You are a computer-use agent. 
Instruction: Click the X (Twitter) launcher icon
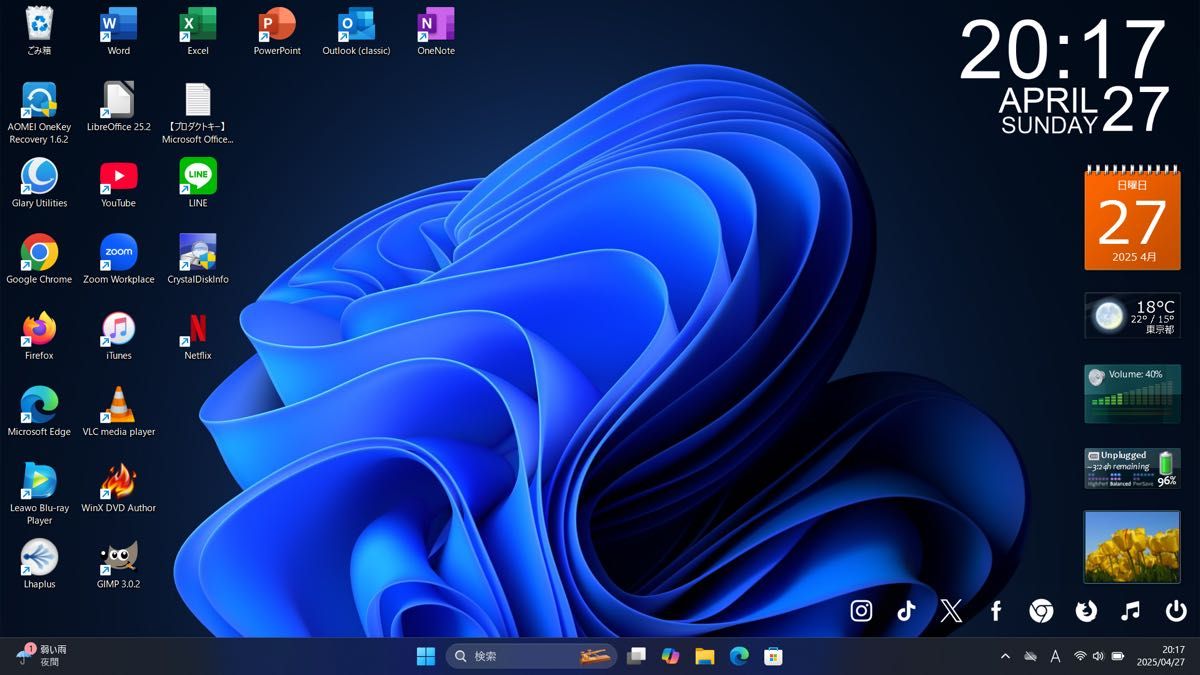coord(951,611)
